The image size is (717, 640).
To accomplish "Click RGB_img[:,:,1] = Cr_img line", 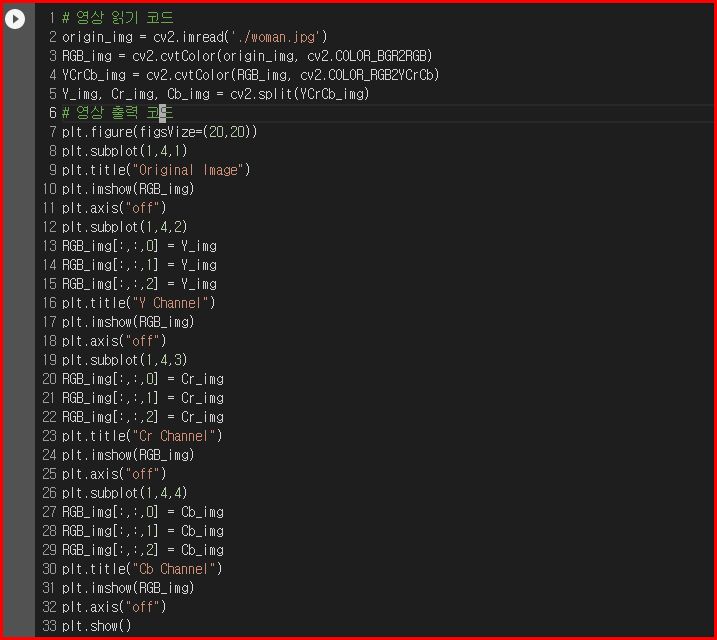I will [x=143, y=398].
